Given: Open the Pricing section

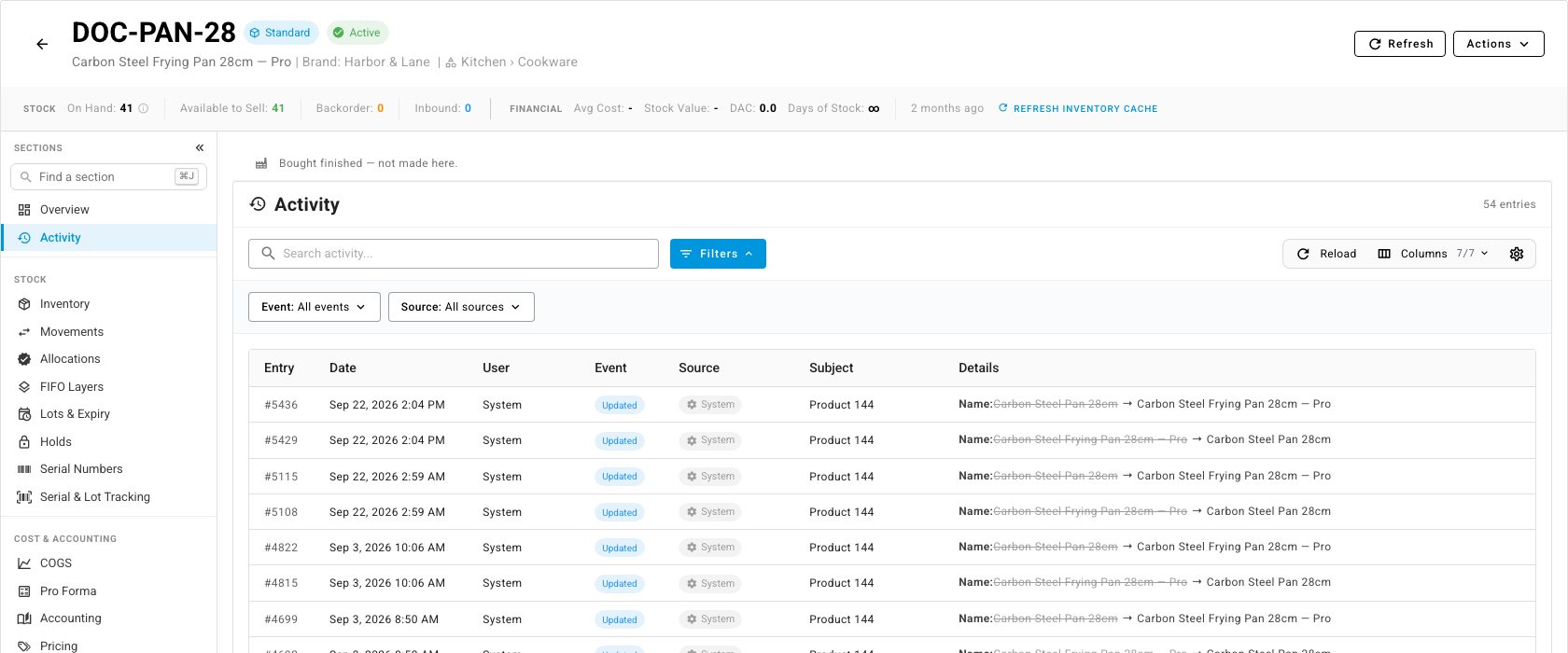Looking at the screenshot, I should [109, 646].
